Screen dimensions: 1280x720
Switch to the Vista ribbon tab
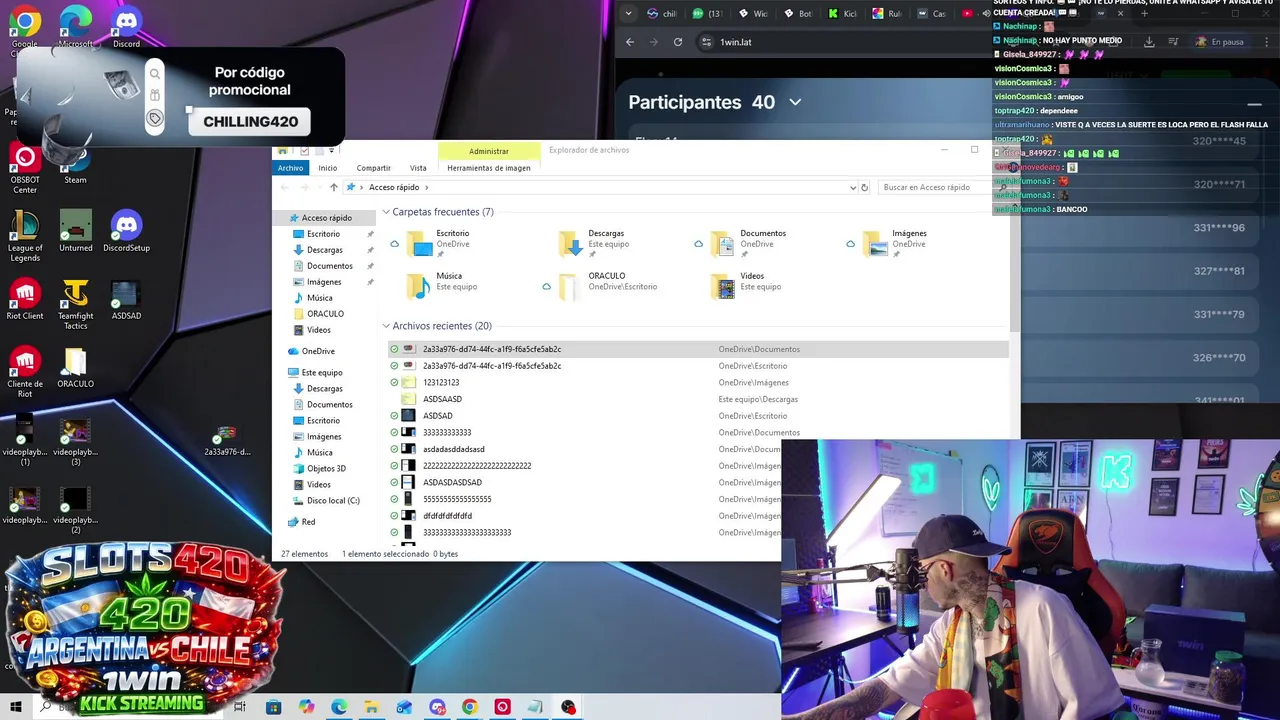418,168
